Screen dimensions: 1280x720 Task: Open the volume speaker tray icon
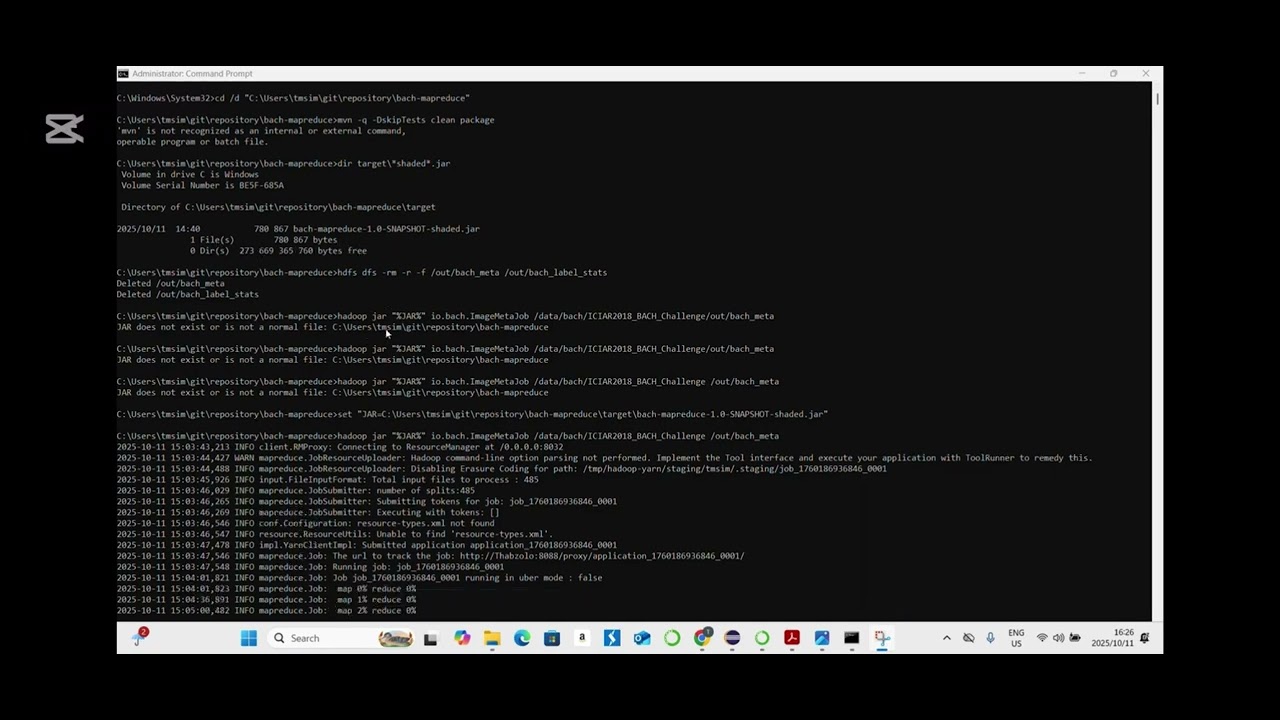coord(1058,638)
